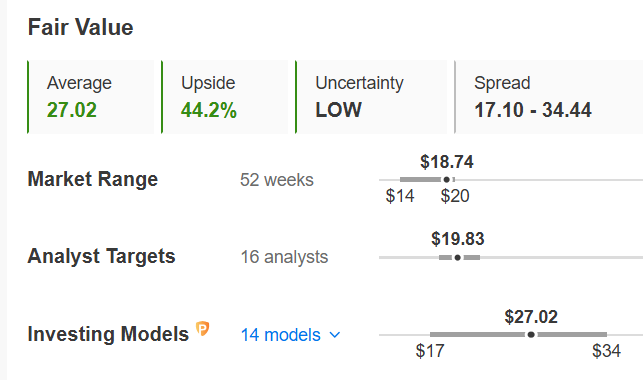Click the Analyst Targets $19.83 marker dot
Viewport: 643px width, 380px height.
(x=458, y=257)
